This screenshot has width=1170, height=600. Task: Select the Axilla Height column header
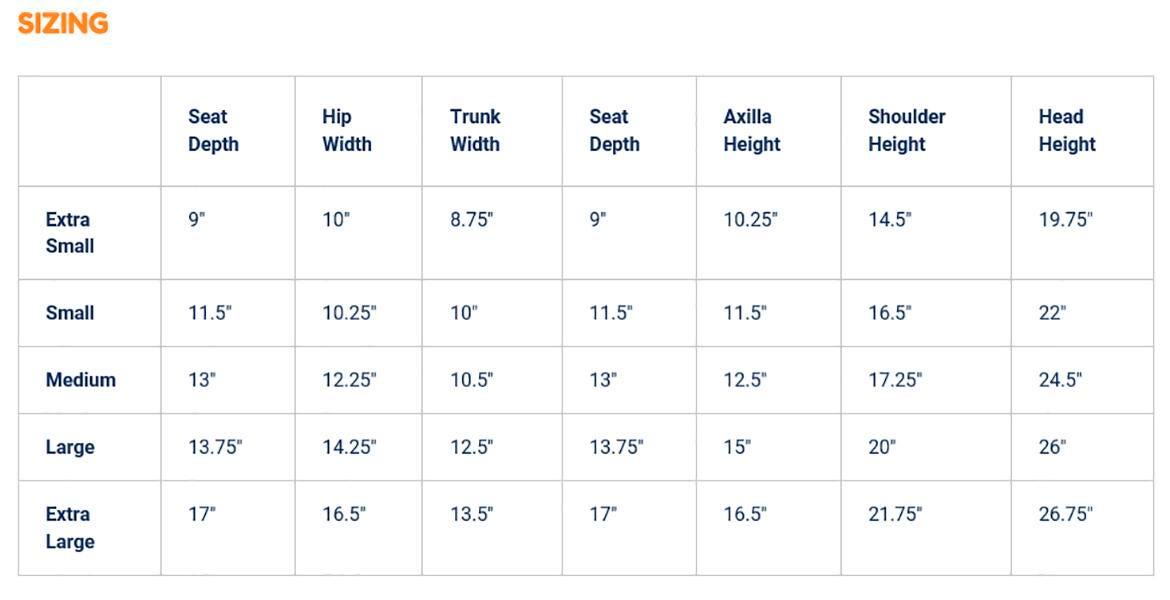point(751,130)
